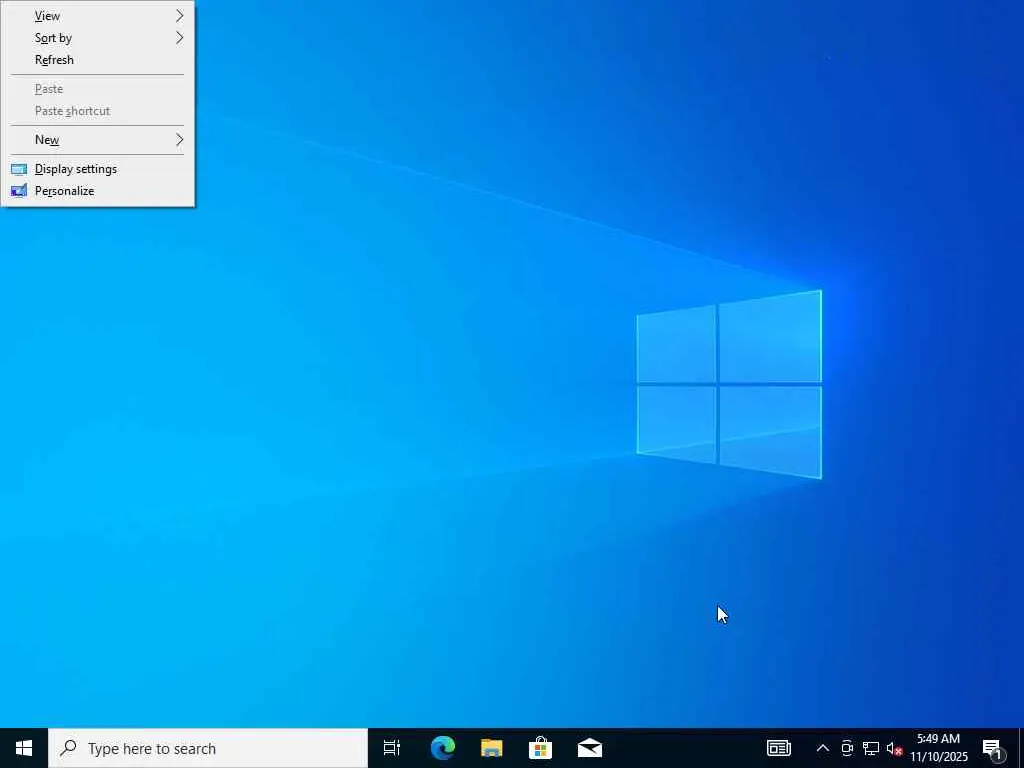Image resolution: width=1024 pixels, height=768 pixels.
Task: Open the network status tray icon
Action: pyautogui.click(x=871, y=748)
